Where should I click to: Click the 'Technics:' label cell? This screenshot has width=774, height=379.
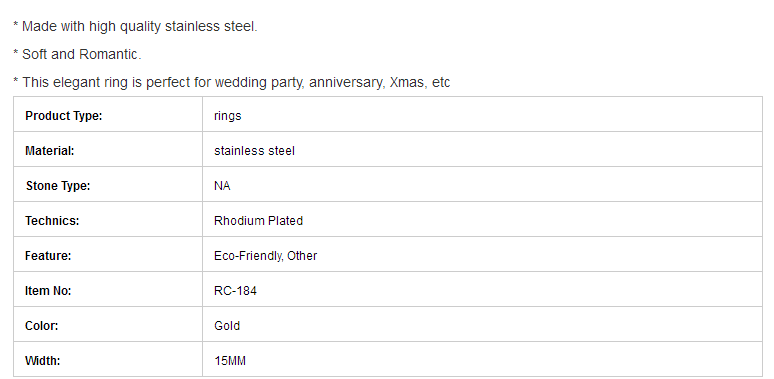coord(108,219)
